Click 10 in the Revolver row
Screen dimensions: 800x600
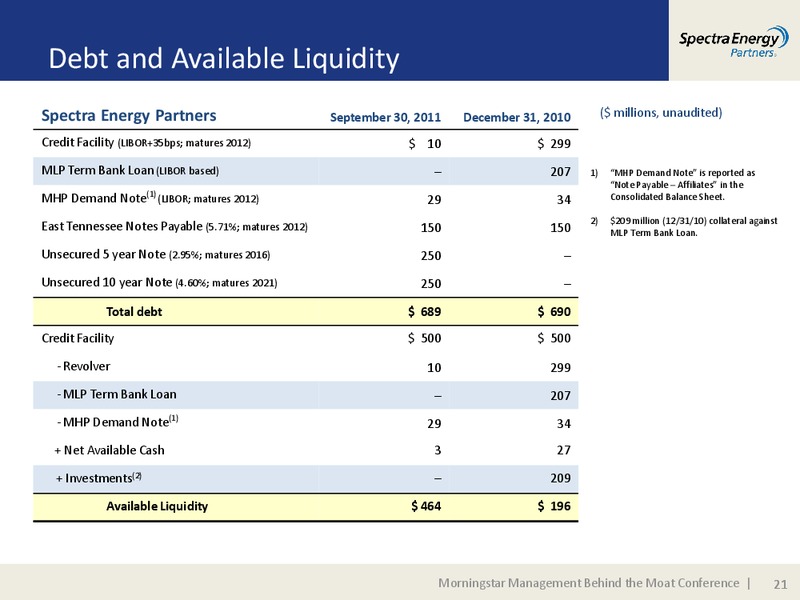click(434, 368)
